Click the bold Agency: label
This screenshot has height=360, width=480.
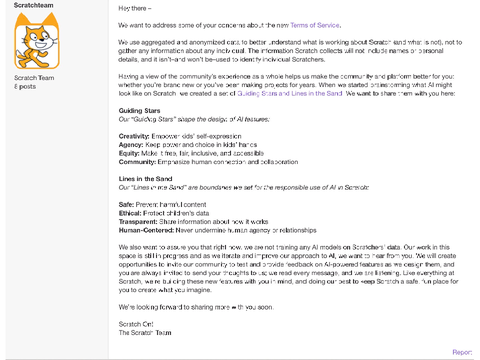[131, 145]
